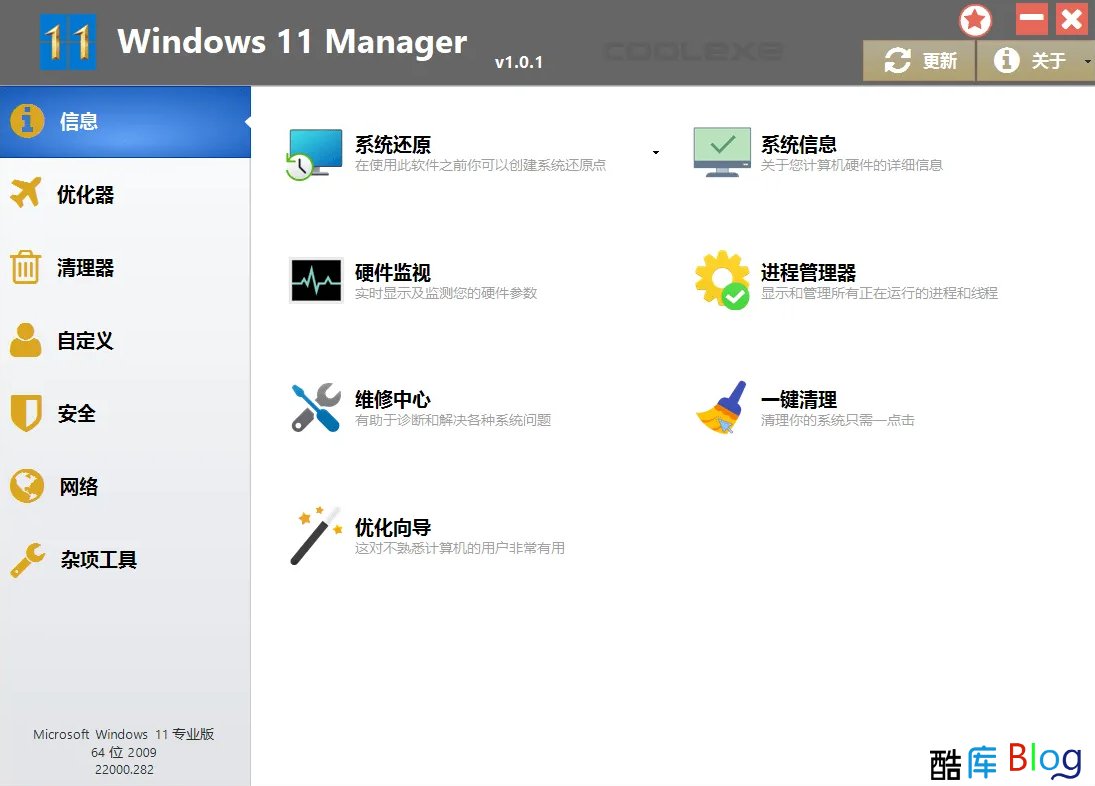Click the 系统信息 monitor checkmark icon
Screen dimensions: 1095x786
722,152
